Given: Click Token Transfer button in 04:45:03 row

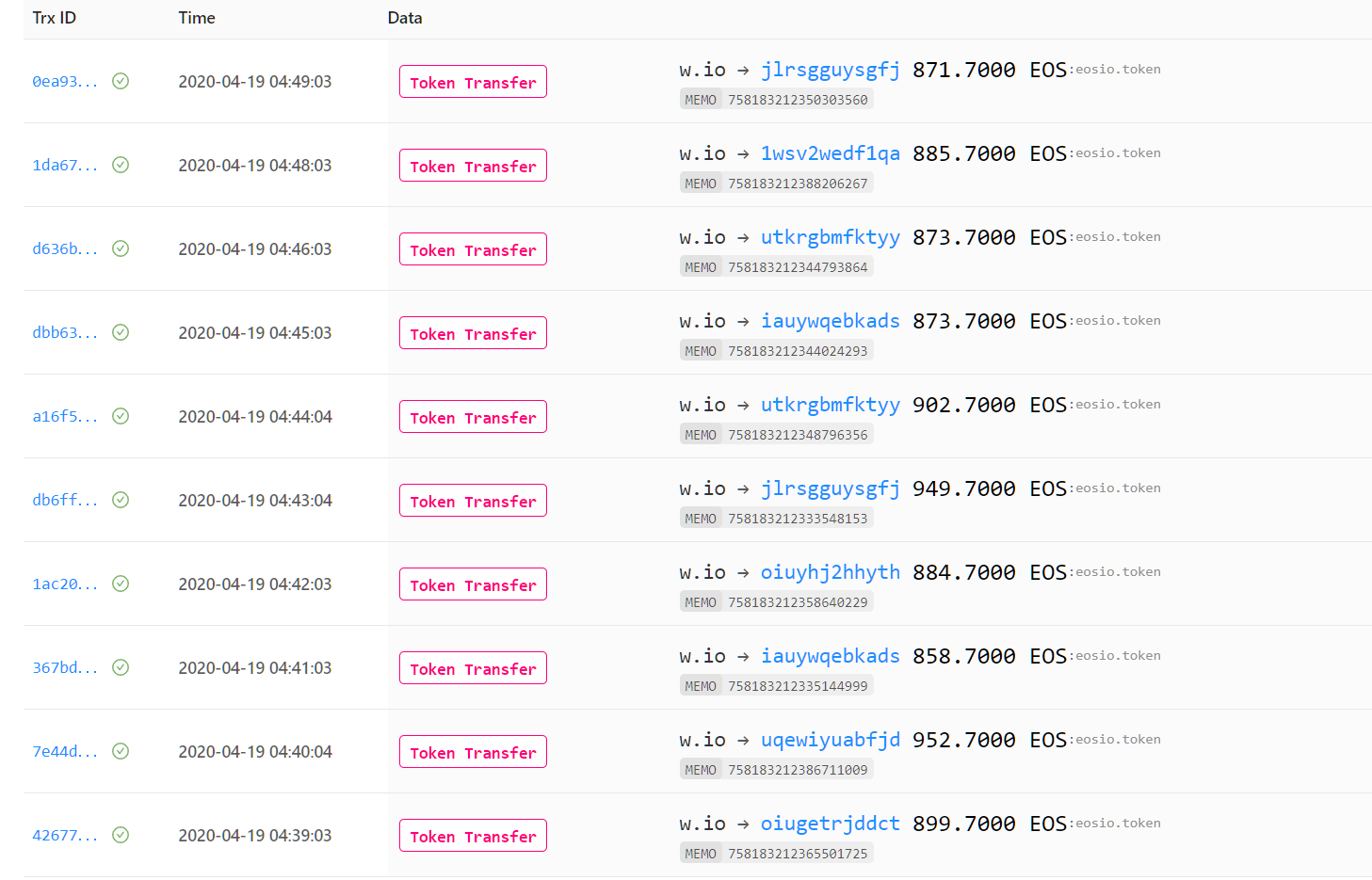Looking at the screenshot, I should (x=473, y=333).
